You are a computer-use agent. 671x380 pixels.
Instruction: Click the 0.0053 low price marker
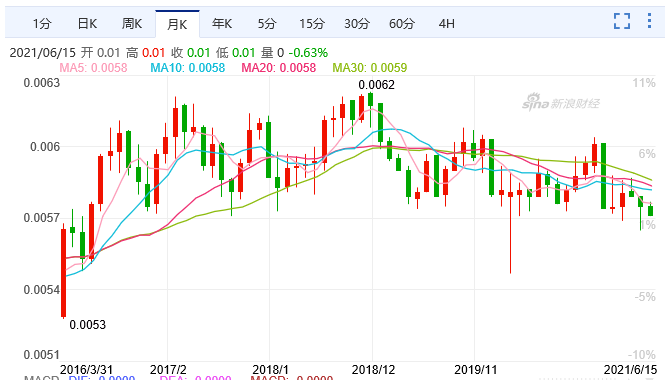(x=87, y=325)
